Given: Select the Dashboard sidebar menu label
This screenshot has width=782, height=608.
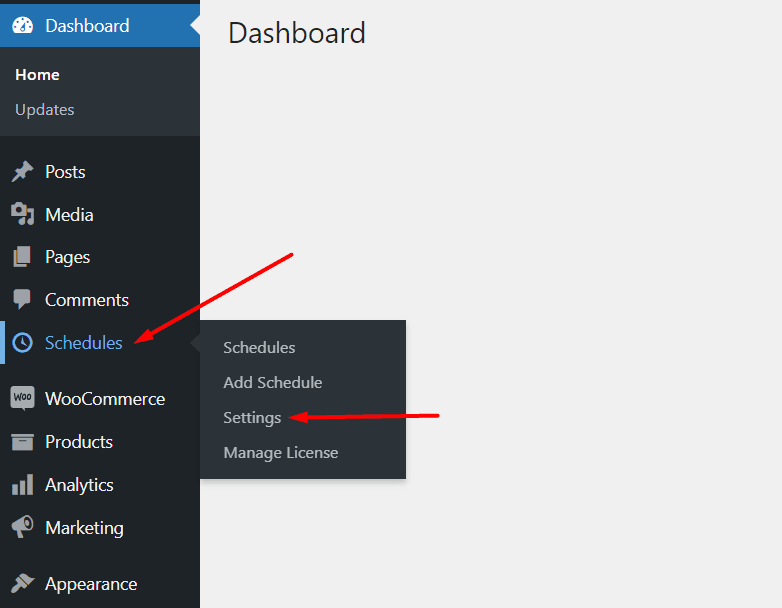Looking at the screenshot, I should pyautogui.click(x=87, y=26).
